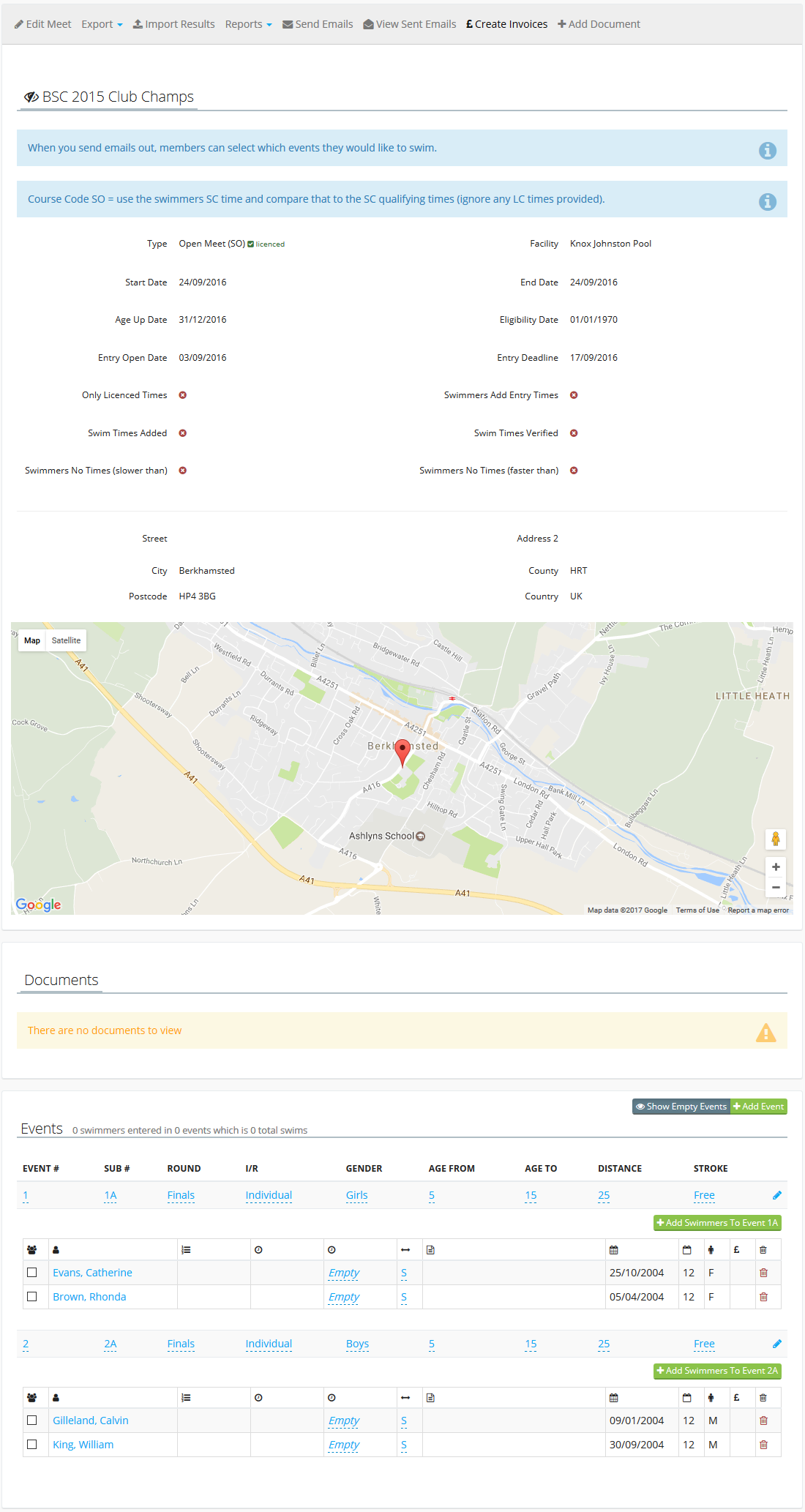The width and height of the screenshot is (805, 1512).
Task: Click the calendar icon header in event 1A table
Action: click(x=614, y=1250)
